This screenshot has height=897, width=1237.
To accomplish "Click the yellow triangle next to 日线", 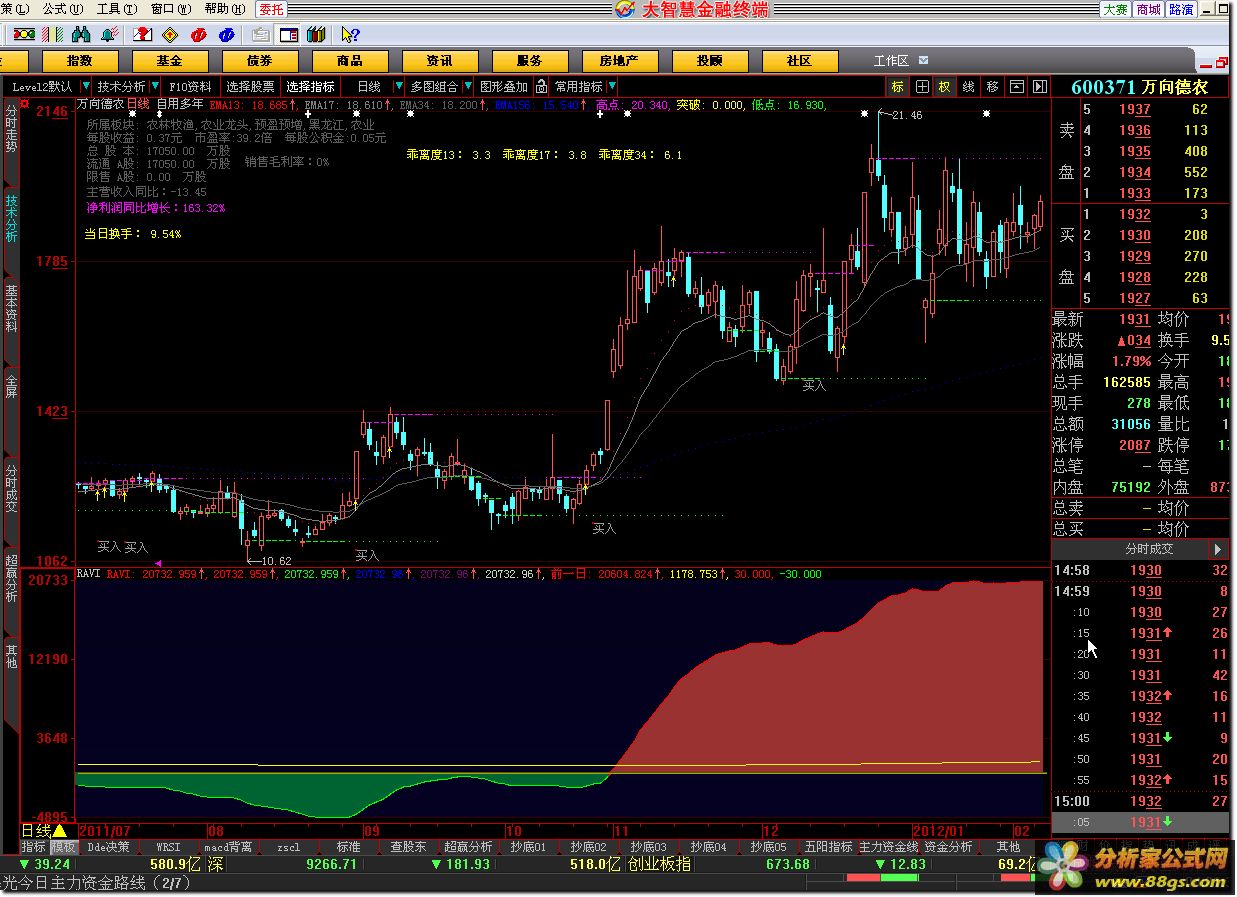I will [x=60, y=830].
